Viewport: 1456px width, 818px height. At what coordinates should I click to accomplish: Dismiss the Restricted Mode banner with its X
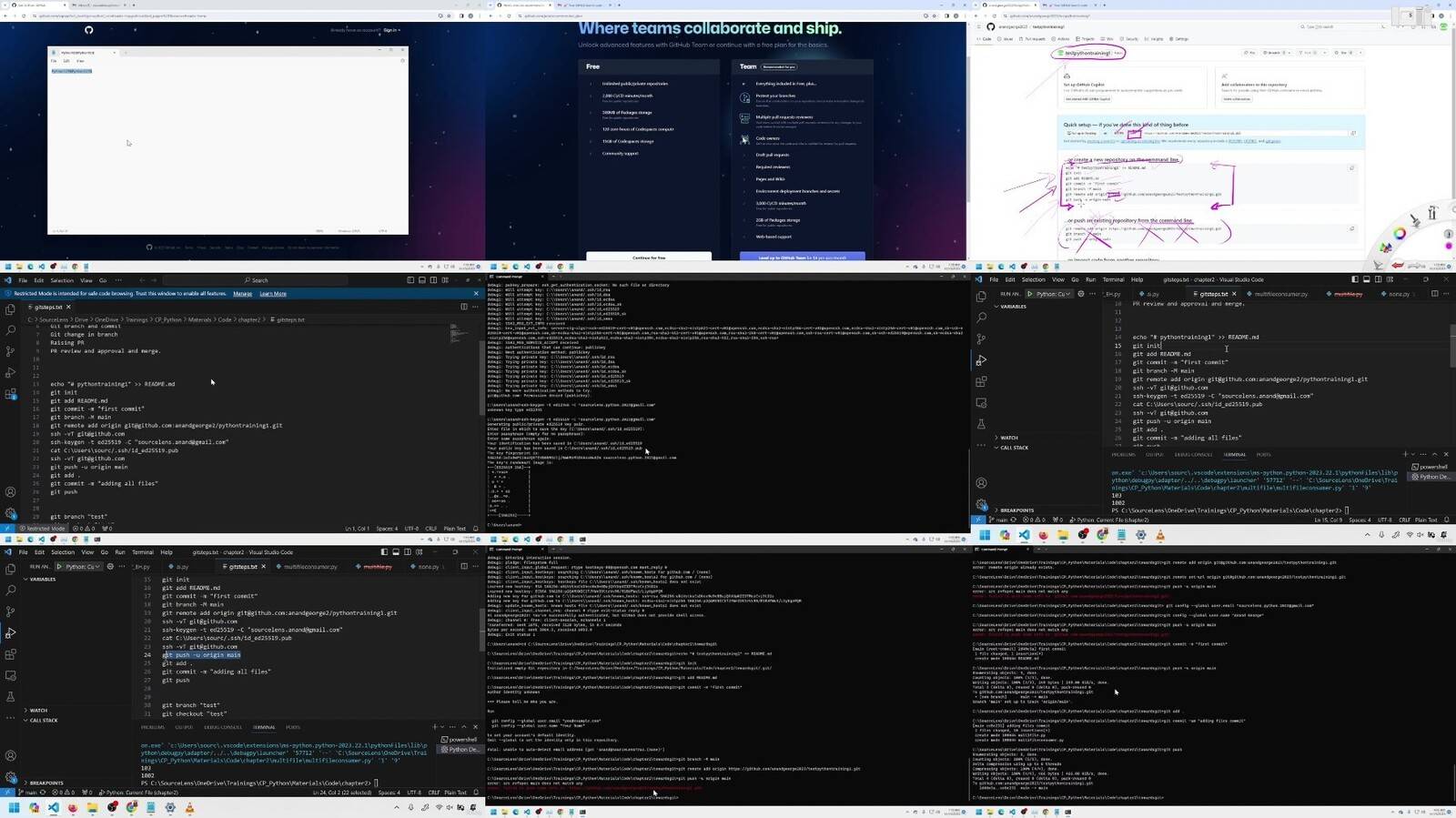point(476,294)
